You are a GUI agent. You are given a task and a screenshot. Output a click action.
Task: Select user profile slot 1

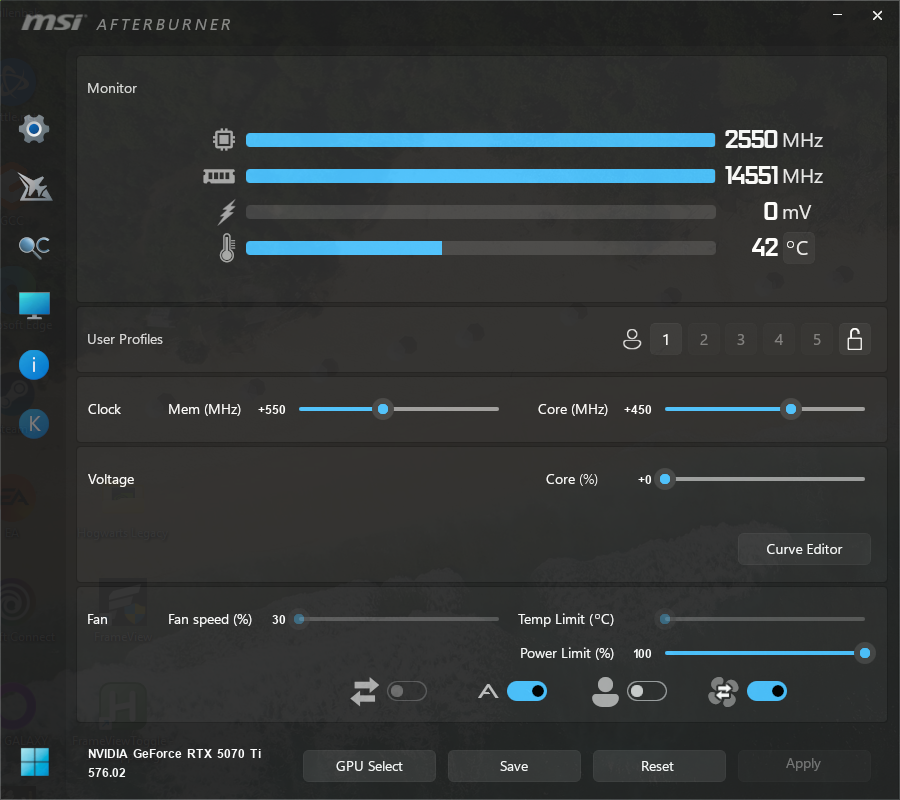coord(666,340)
